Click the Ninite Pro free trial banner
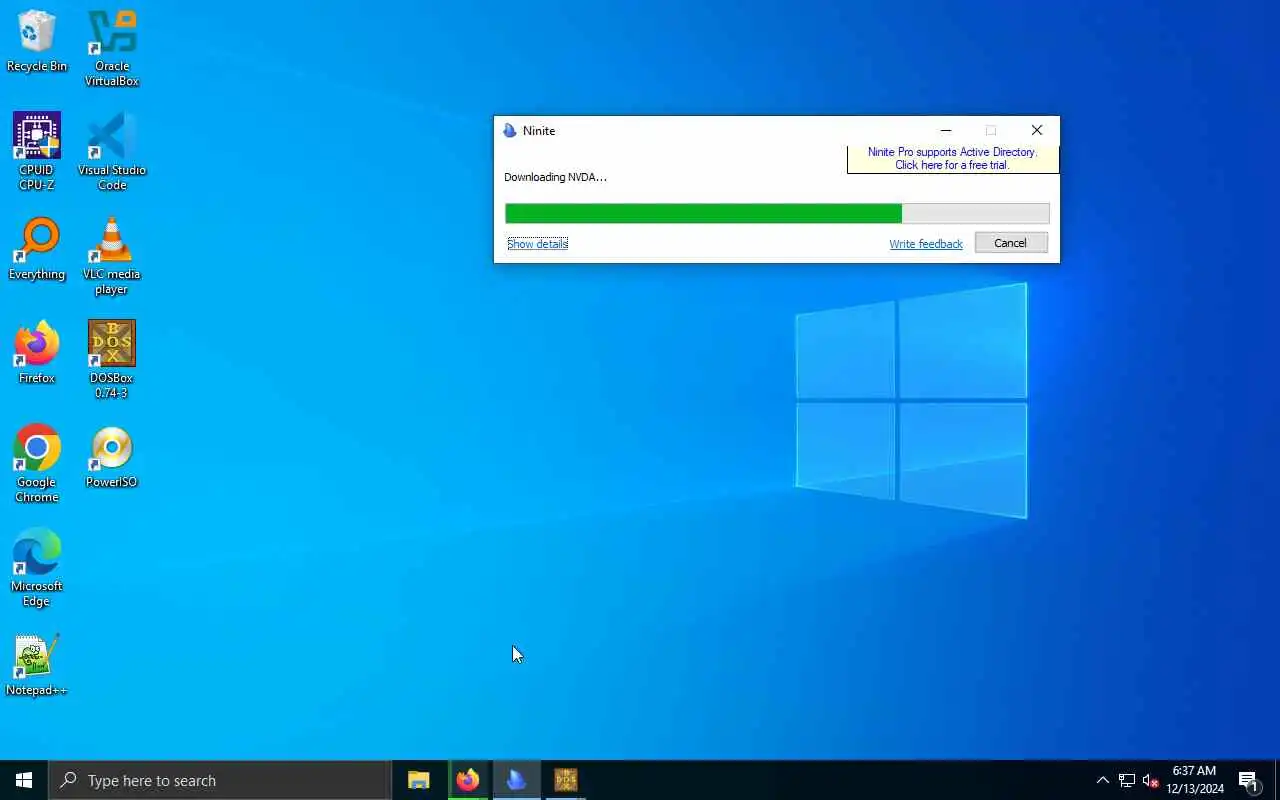The image size is (1280, 800). point(952,159)
